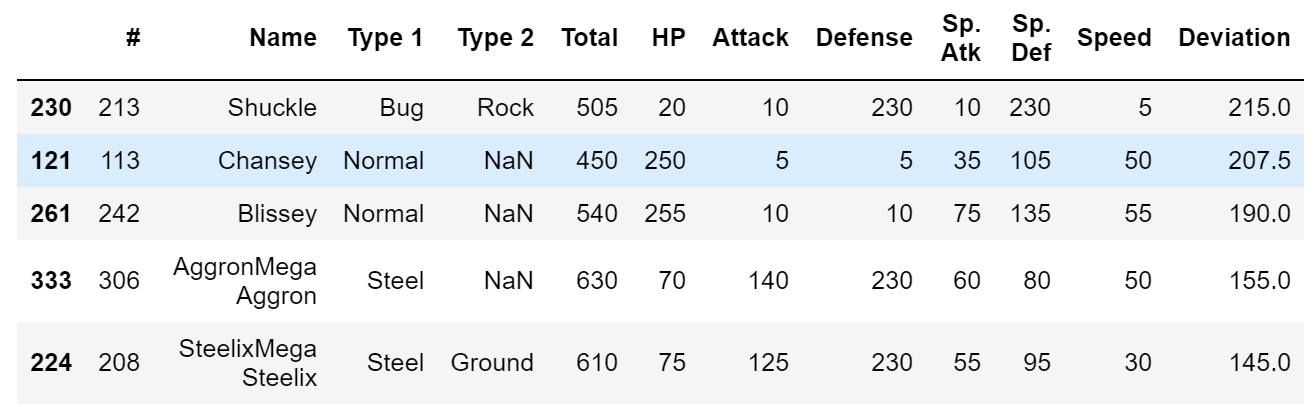
Task: Click the Deviation column header
Action: point(1234,38)
